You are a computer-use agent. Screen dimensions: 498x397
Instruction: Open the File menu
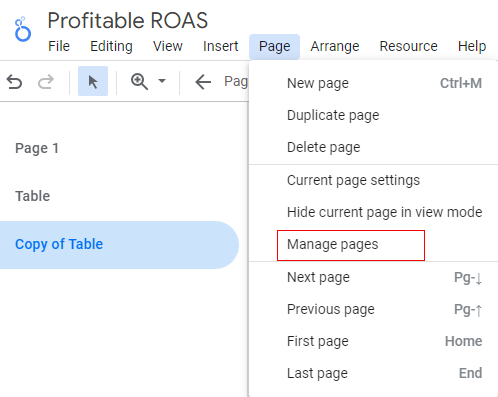tap(59, 46)
